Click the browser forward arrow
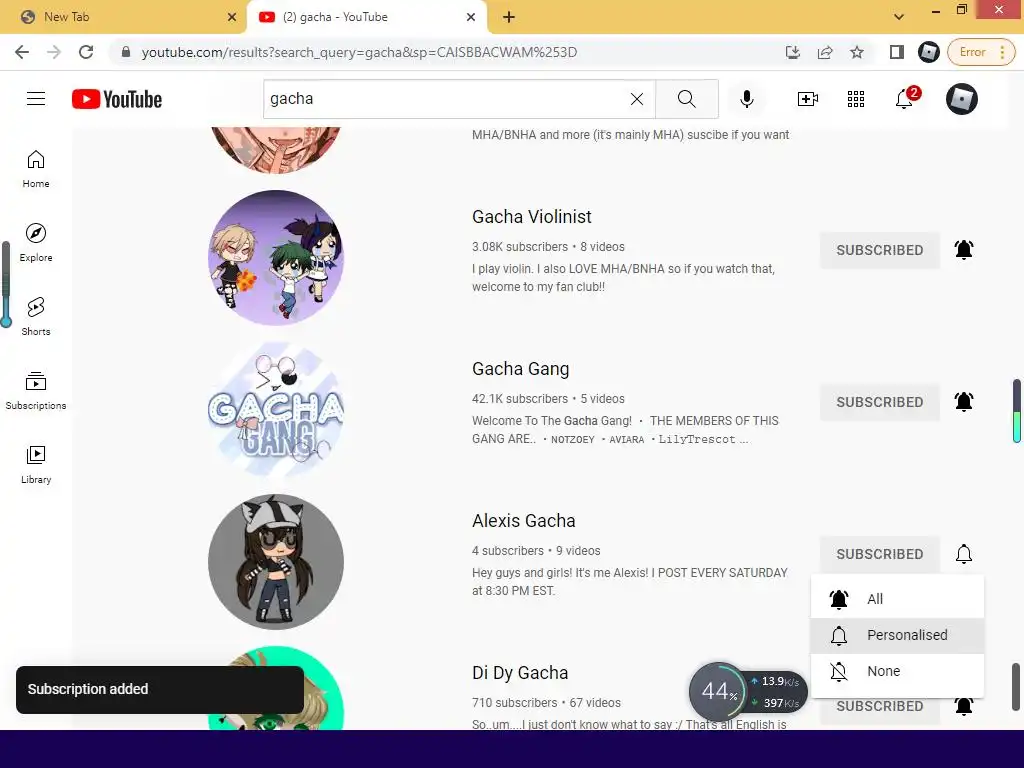This screenshot has height=768, width=1024. coord(54,52)
